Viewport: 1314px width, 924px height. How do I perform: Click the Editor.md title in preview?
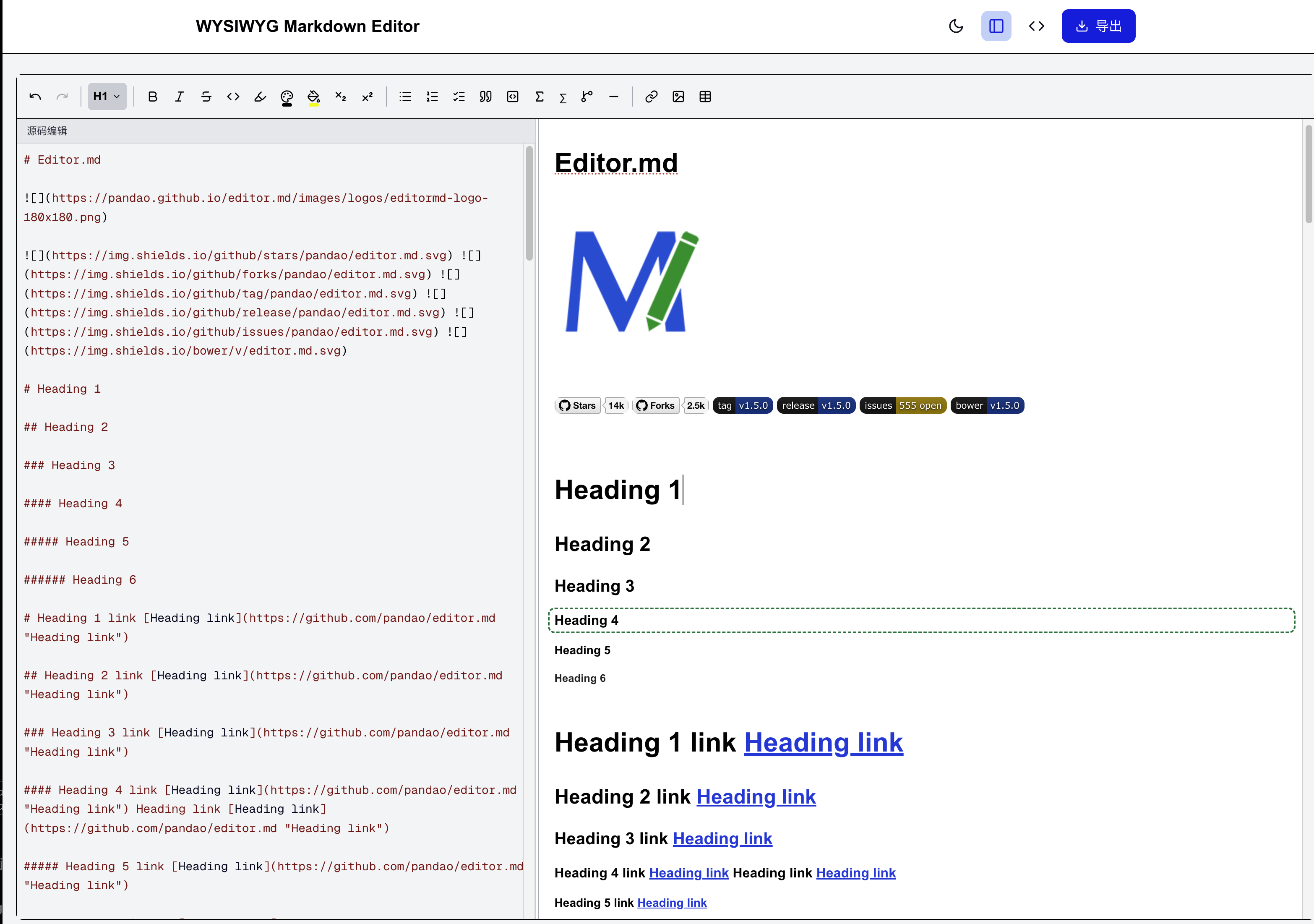[616, 163]
